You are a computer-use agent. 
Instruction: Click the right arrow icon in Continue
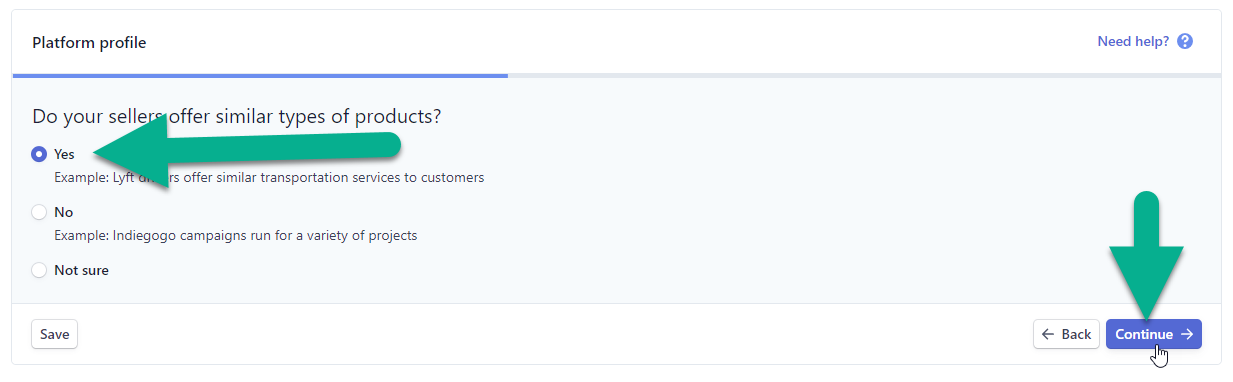pyautogui.click(x=1187, y=335)
